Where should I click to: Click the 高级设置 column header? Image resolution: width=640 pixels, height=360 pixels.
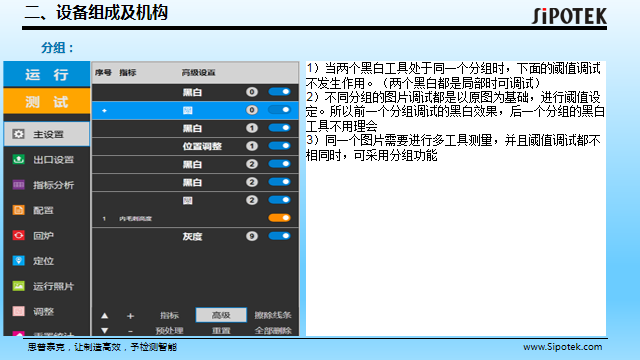tap(198, 73)
